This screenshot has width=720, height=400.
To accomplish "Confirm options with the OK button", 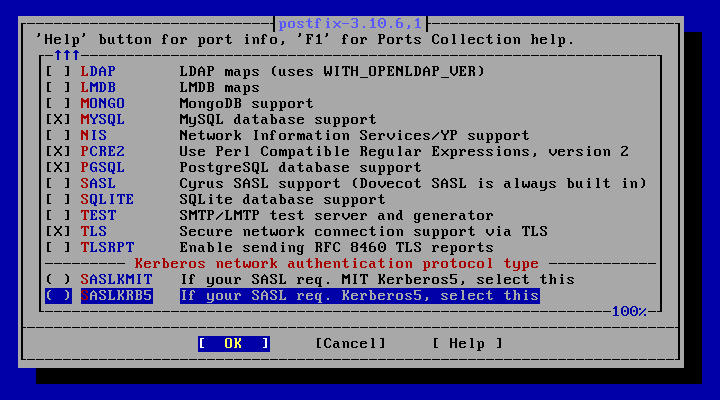I will pos(234,344).
